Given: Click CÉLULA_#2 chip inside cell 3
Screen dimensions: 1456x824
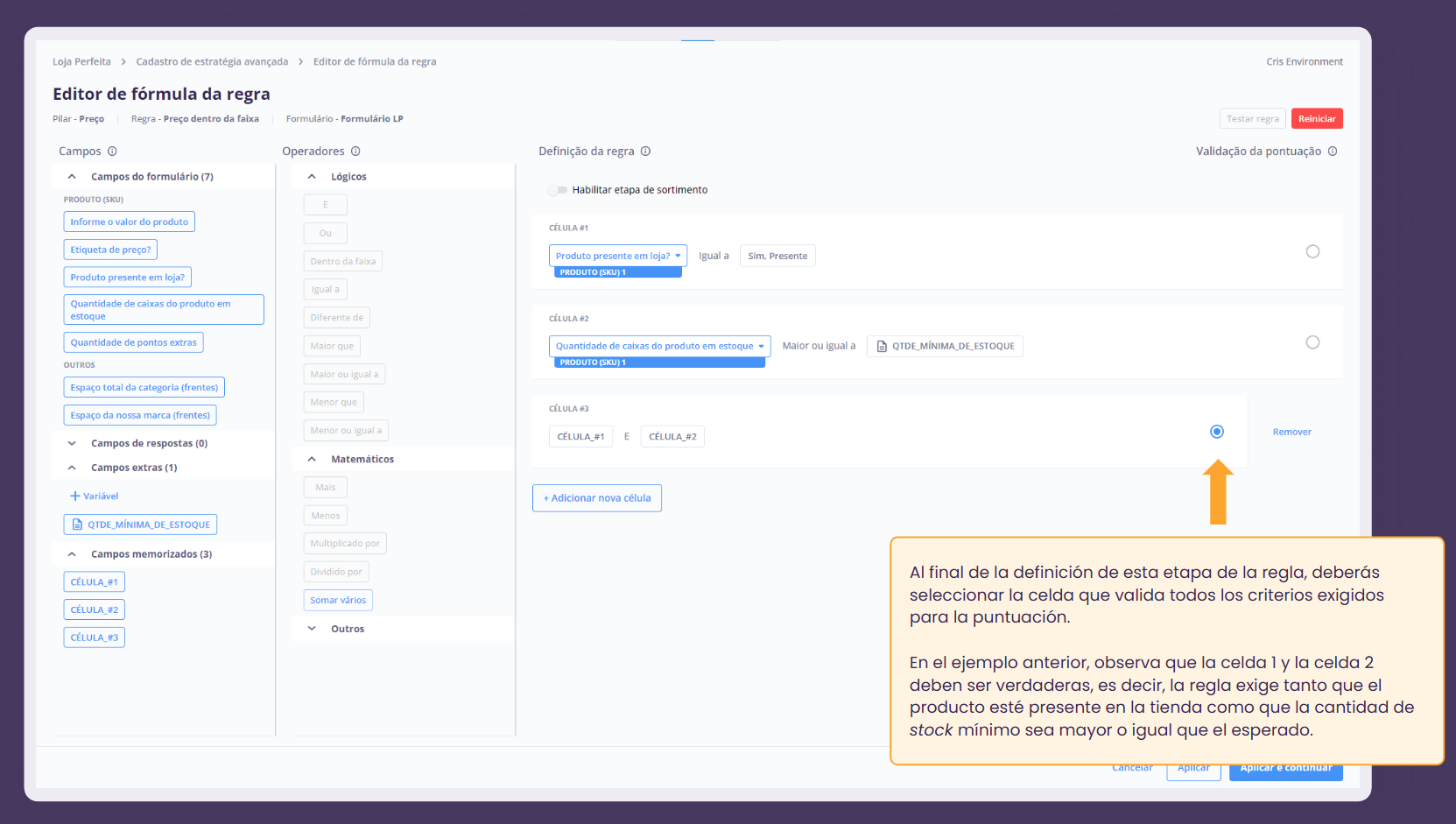Looking at the screenshot, I should (x=672, y=436).
